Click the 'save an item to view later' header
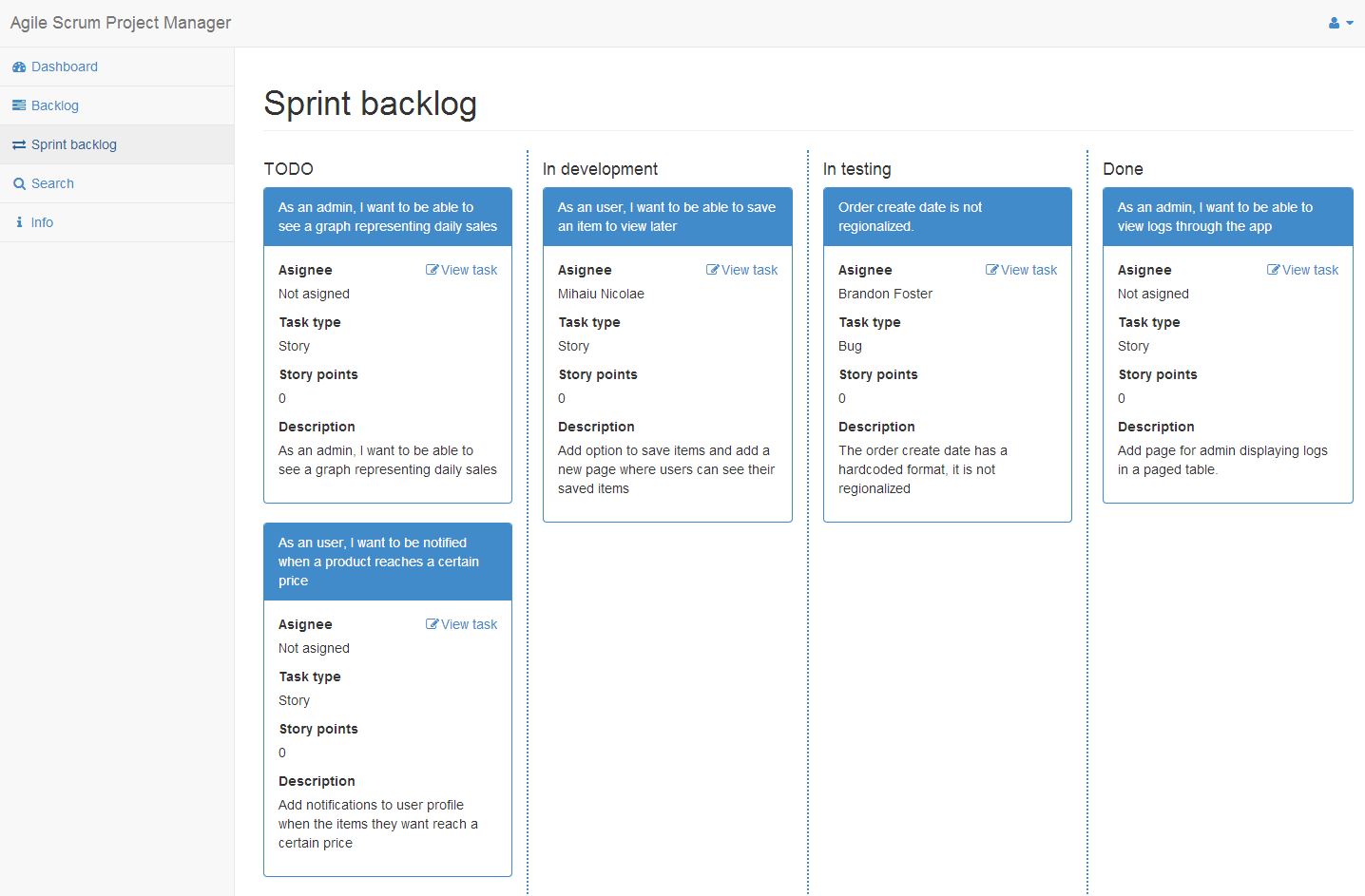This screenshot has height=896, width=1365. click(667, 217)
